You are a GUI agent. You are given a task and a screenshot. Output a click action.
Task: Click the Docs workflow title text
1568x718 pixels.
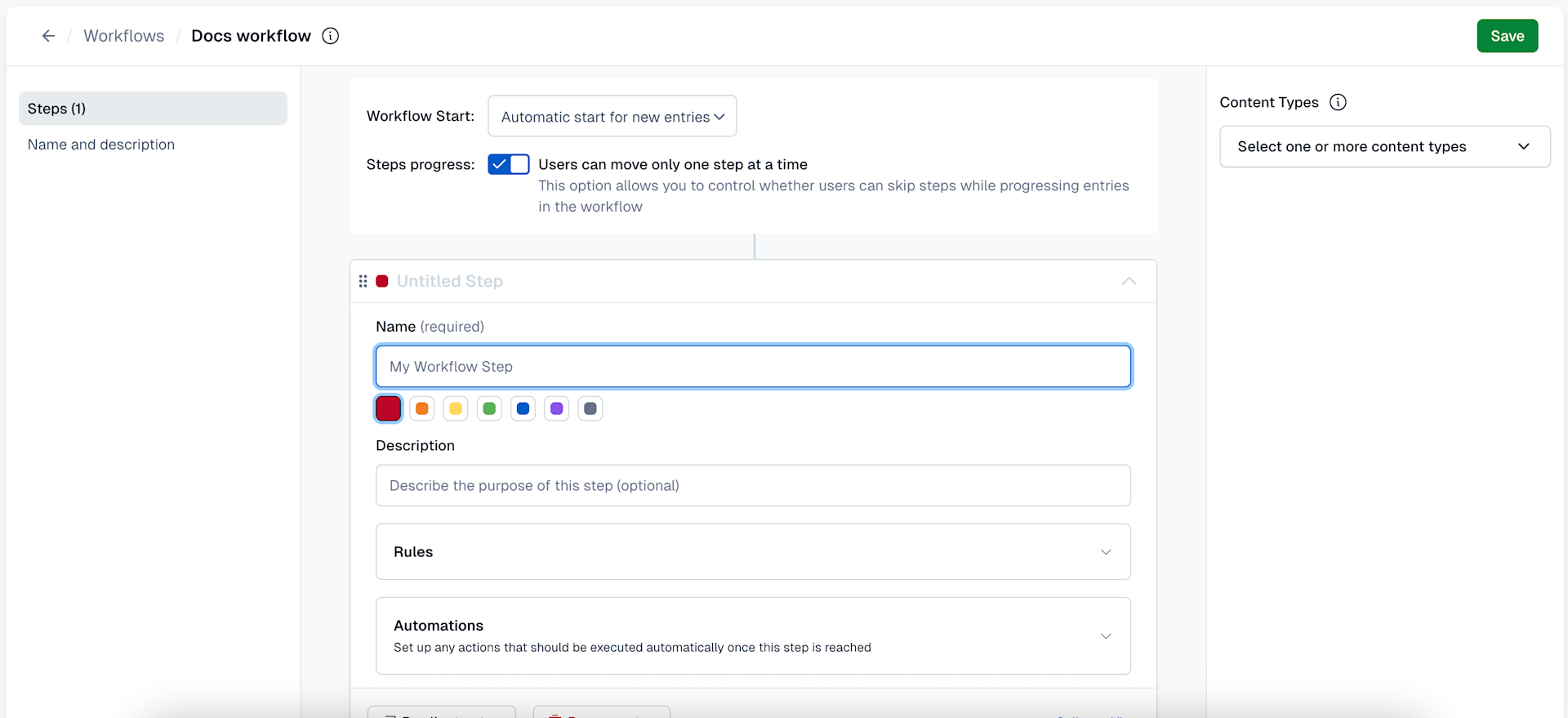pyautogui.click(x=251, y=36)
